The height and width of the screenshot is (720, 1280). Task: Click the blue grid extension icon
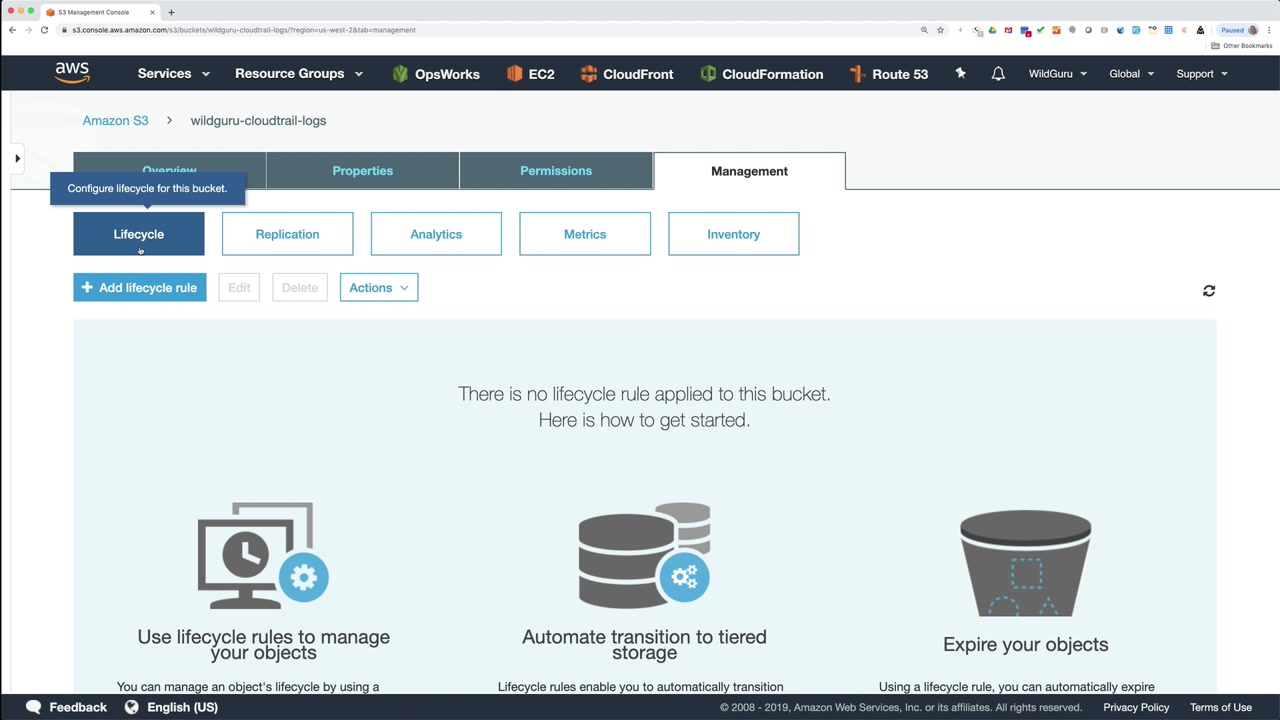[x=1168, y=30]
